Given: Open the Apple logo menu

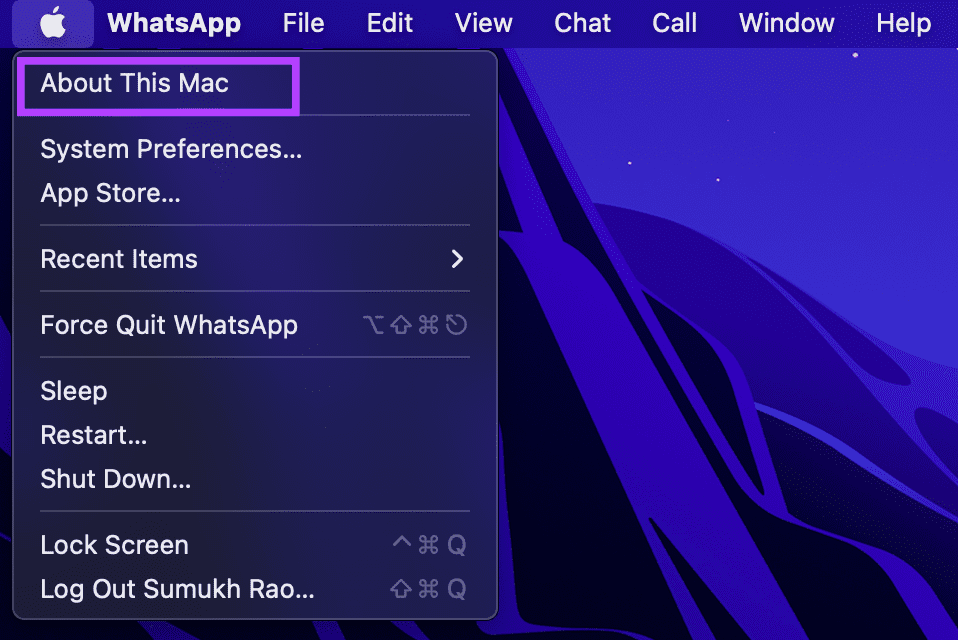Looking at the screenshot, I should tap(53, 23).
